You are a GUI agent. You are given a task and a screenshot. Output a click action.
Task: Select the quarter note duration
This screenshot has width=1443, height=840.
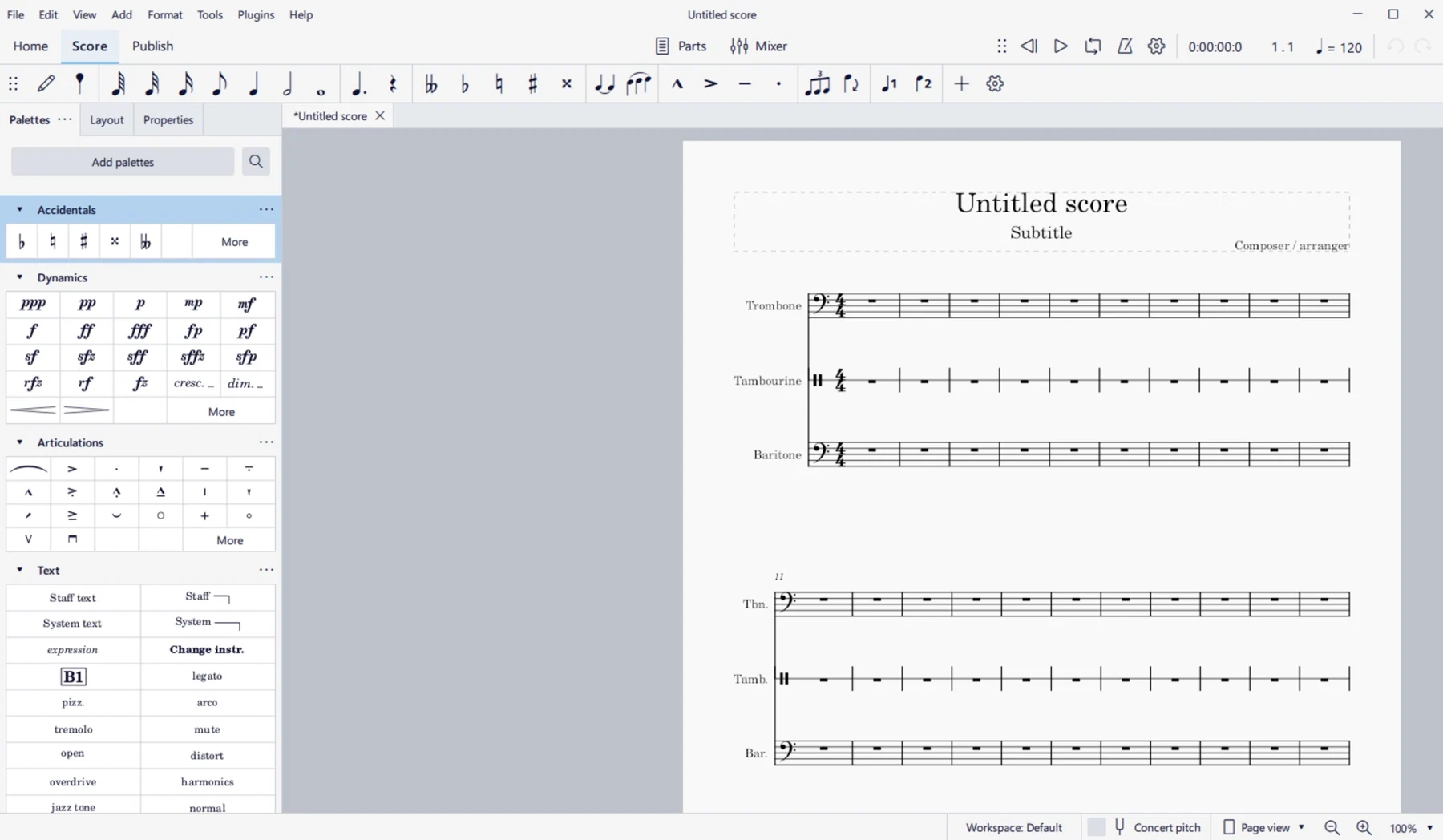(254, 83)
